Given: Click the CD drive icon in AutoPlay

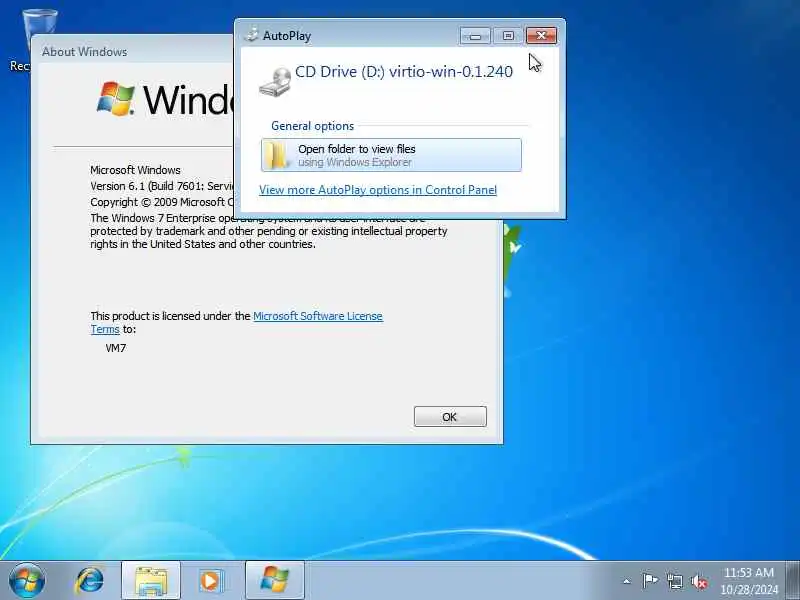Looking at the screenshot, I should click(x=275, y=82).
